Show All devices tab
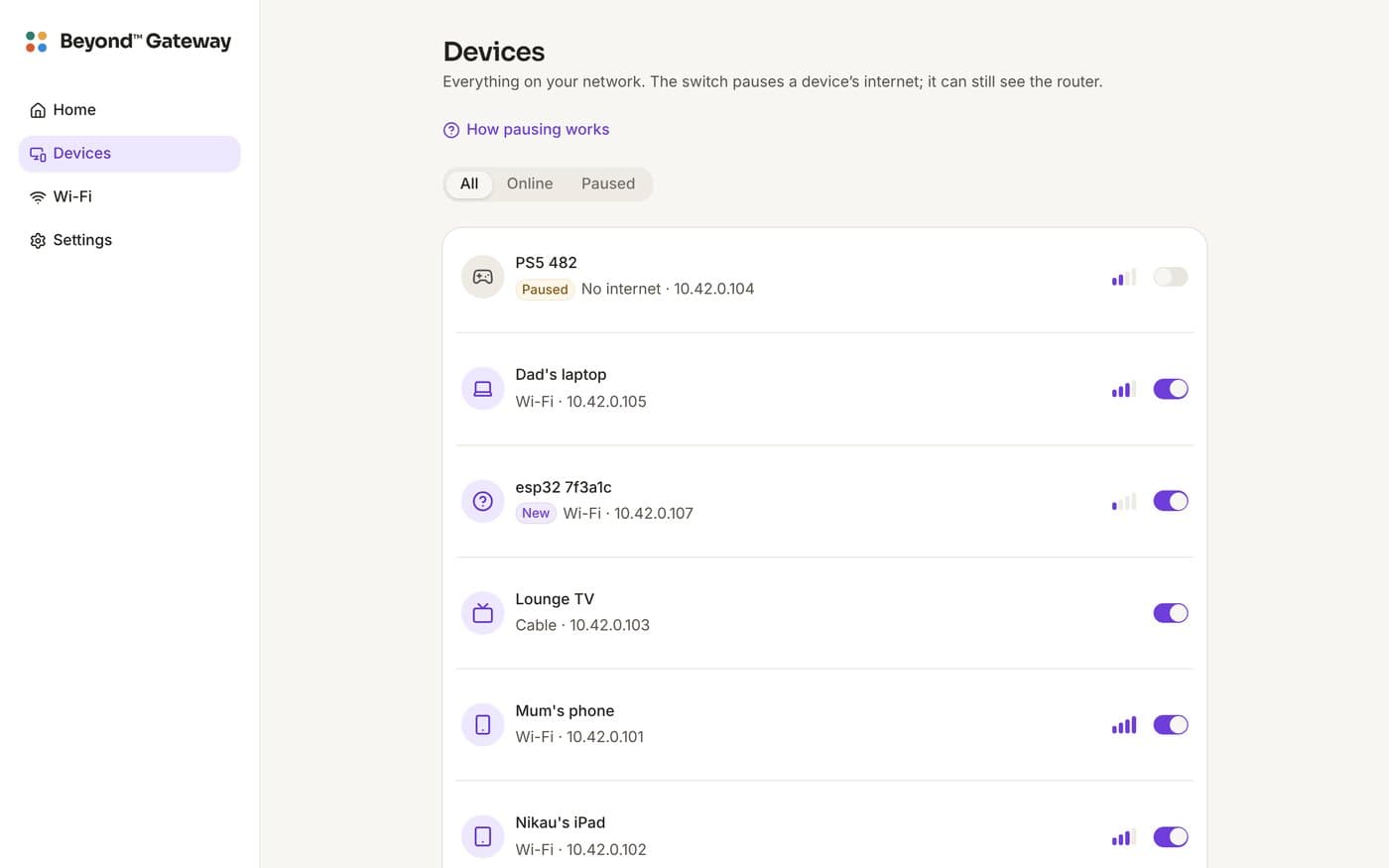Screen dimensions: 1389x868 [x=469, y=184]
